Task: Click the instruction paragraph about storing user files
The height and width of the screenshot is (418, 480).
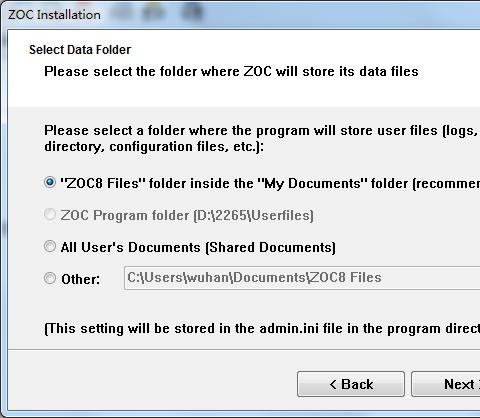Action: coord(262,138)
